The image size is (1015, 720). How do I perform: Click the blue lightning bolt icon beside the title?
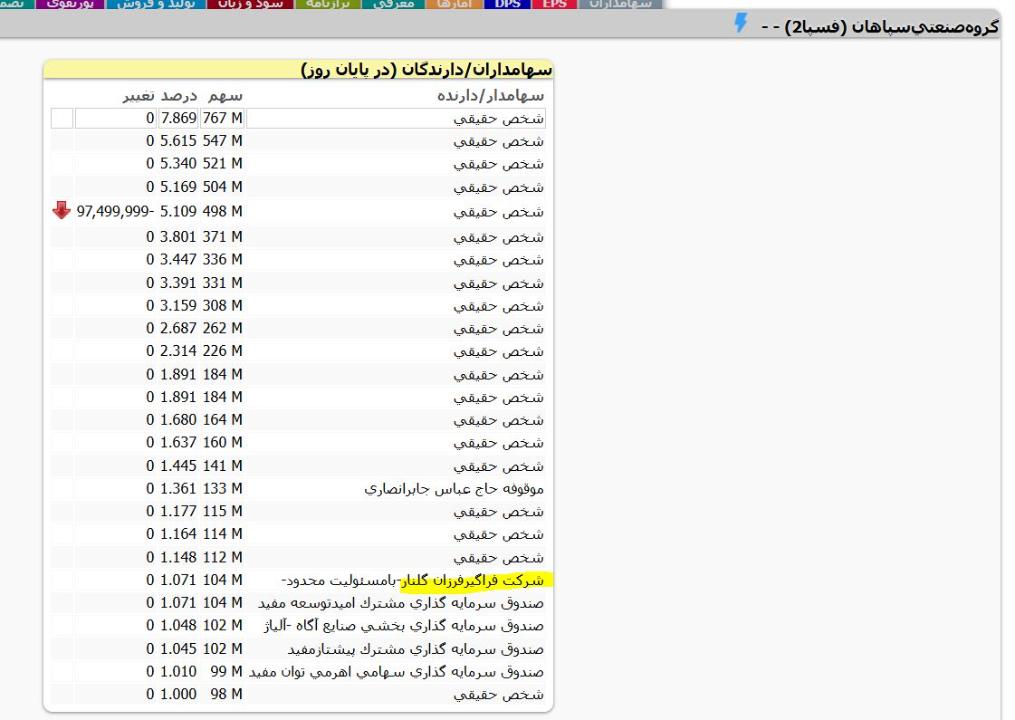click(741, 24)
